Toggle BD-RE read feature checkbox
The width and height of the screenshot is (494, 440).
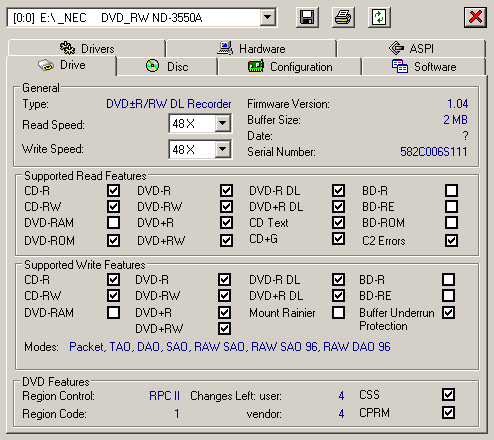coord(451,207)
